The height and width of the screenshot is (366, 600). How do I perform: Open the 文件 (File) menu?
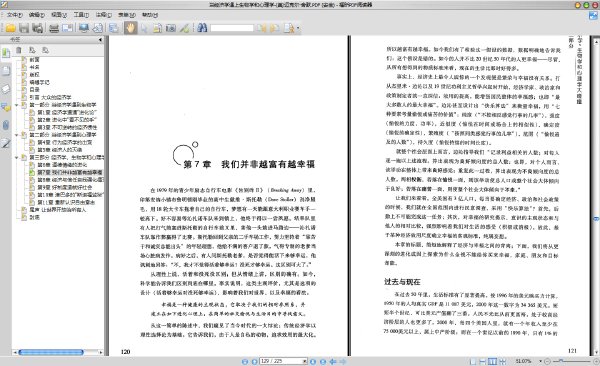coord(15,15)
